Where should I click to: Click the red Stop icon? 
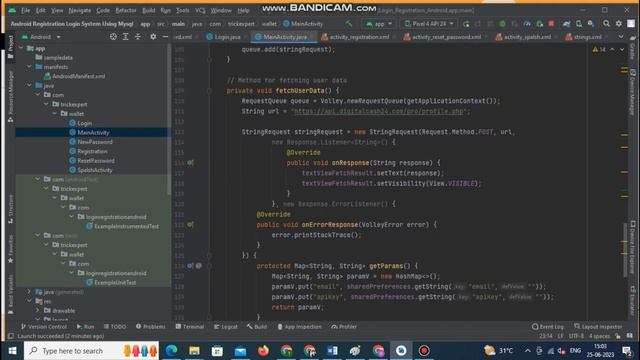pos(551,24)
